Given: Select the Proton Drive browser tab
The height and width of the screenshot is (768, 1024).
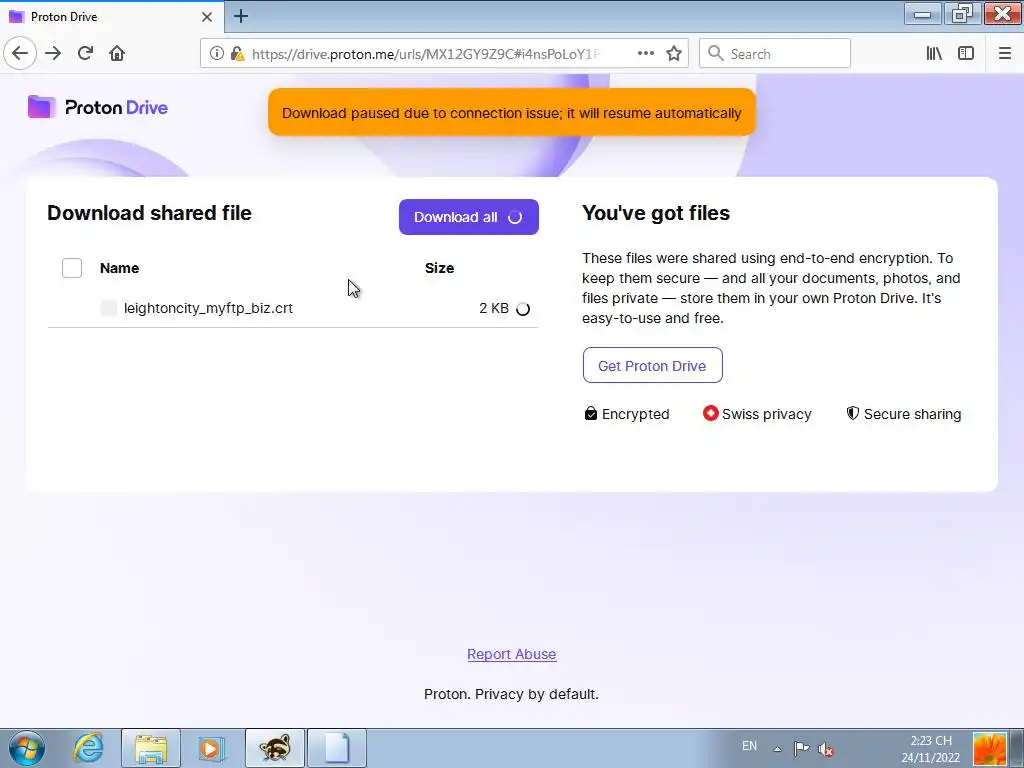Looking at the screenshot, I should pyautogui.click(x=112, y=16).
